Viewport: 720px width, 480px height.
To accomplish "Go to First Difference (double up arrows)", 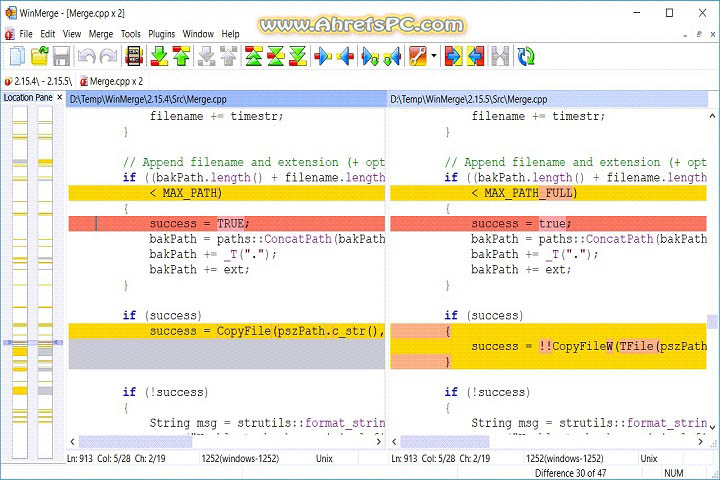I will click(253, 56).
